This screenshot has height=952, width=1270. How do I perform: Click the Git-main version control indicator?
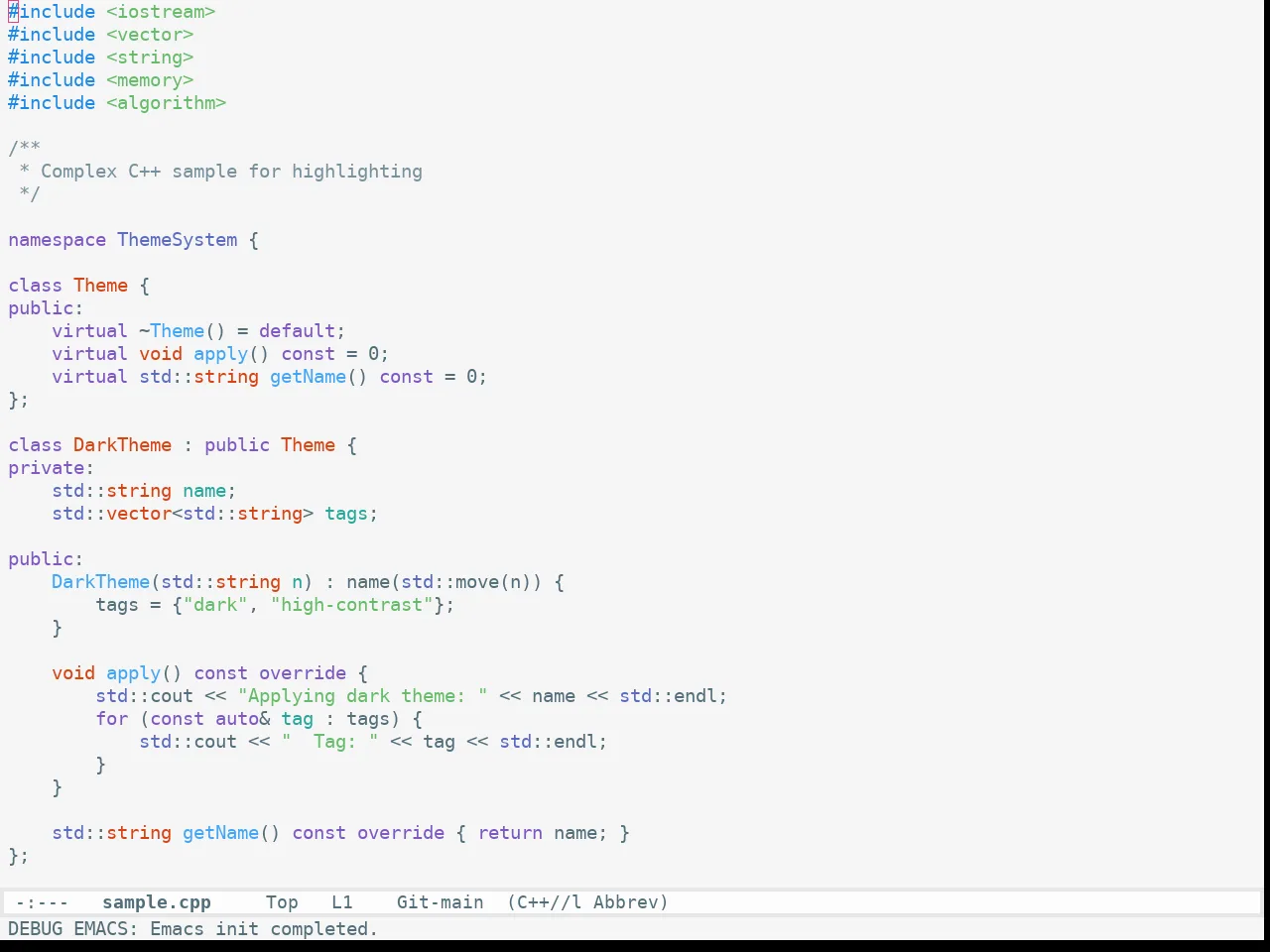coord(441,902)
